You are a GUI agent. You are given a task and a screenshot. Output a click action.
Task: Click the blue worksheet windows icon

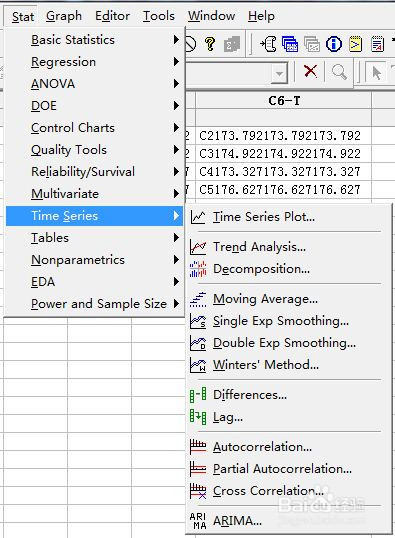tap(290, 44)
